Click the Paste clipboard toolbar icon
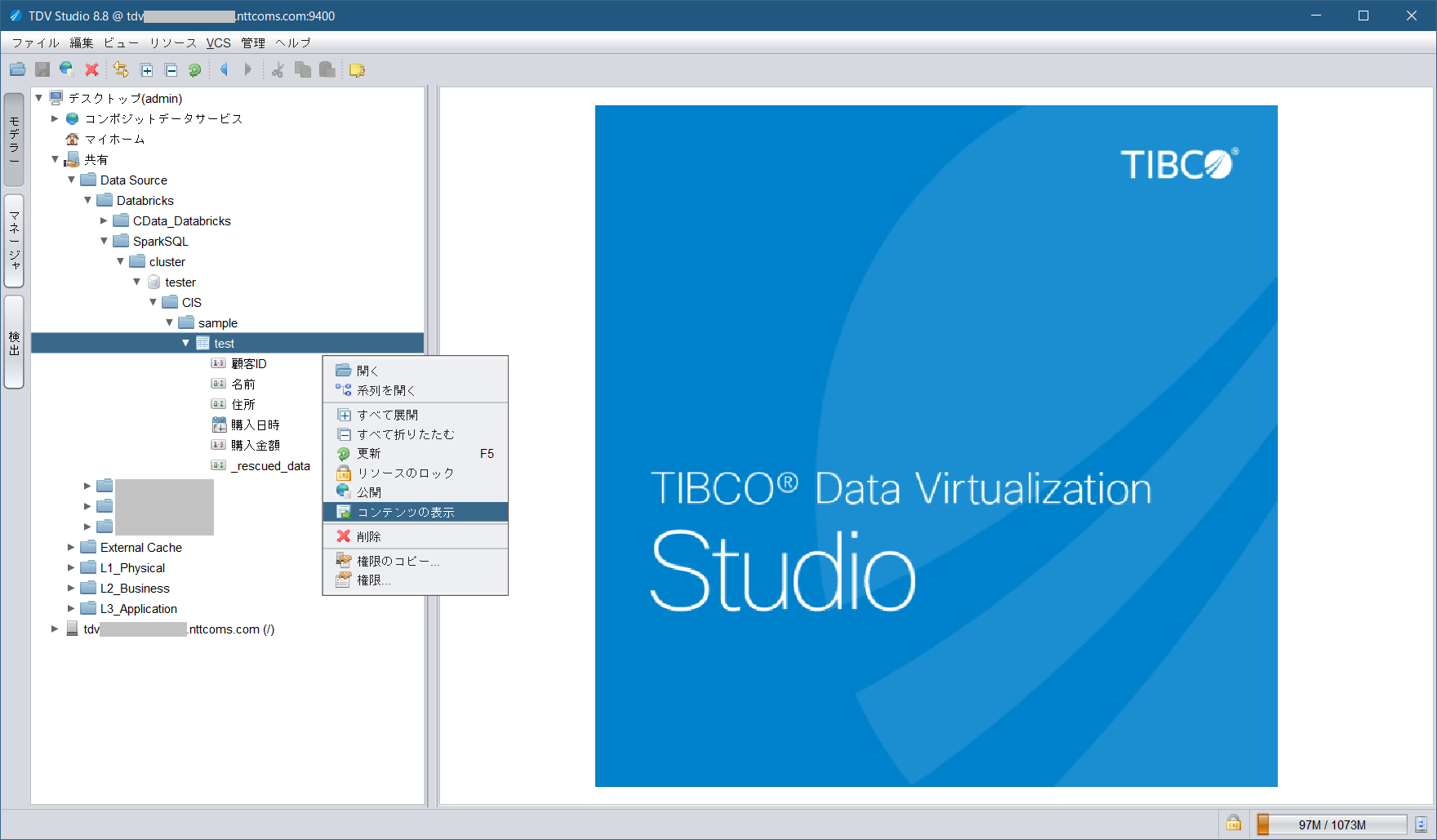This screenshot has height=840, width=1437. (327, 70)
